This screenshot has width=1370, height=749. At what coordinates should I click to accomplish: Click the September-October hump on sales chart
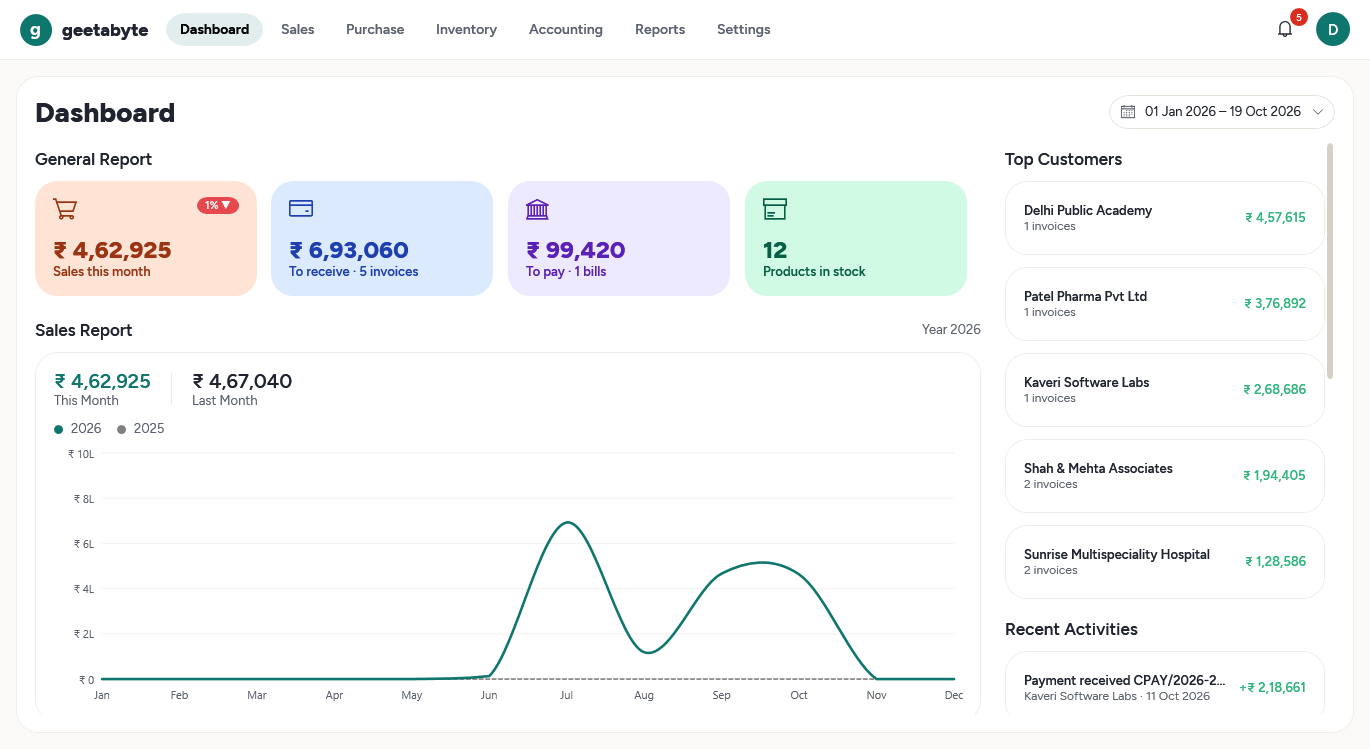click(x=762, y=562)
